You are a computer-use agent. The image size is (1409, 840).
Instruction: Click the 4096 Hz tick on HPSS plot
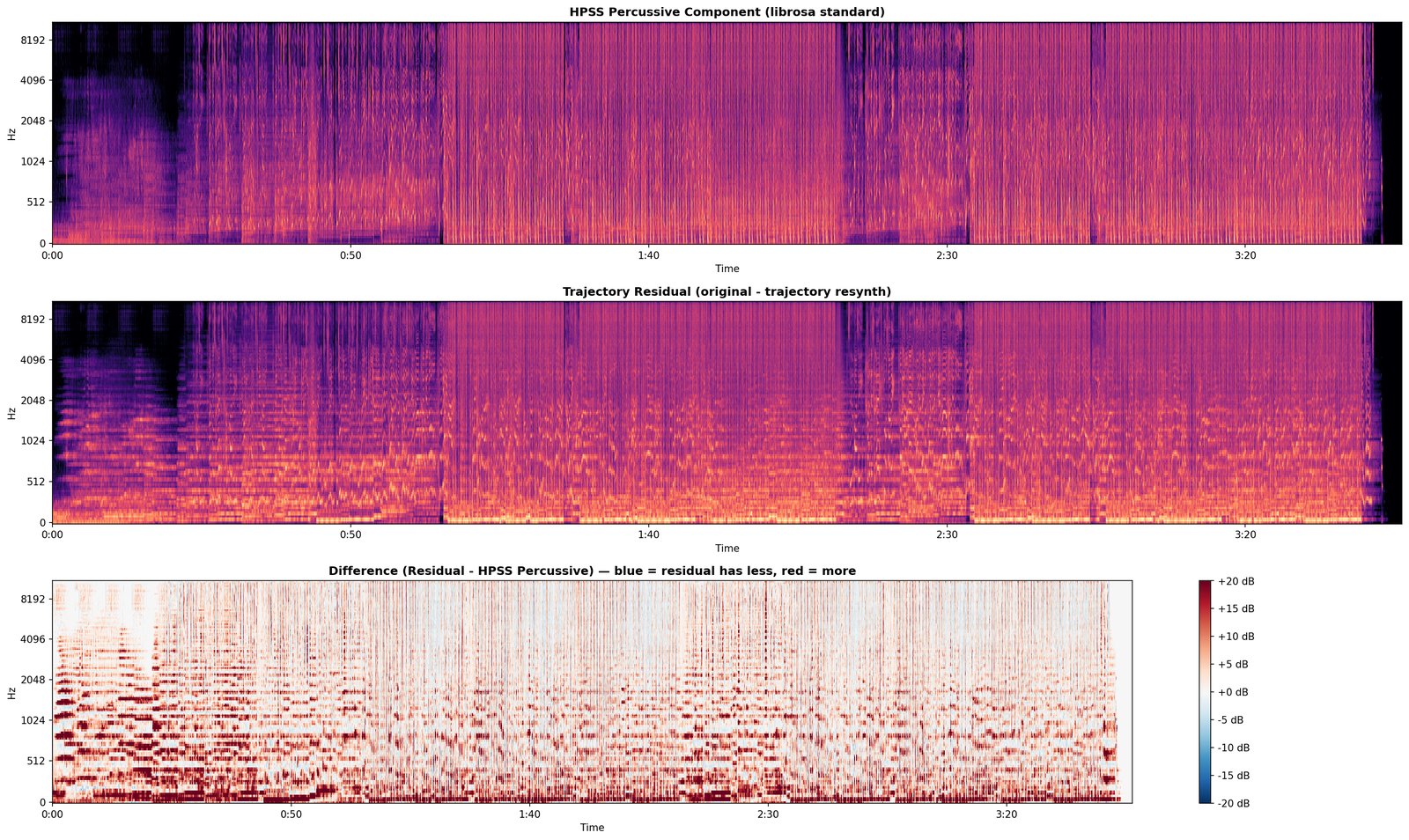pyautogui.click(x=32, y=80)
